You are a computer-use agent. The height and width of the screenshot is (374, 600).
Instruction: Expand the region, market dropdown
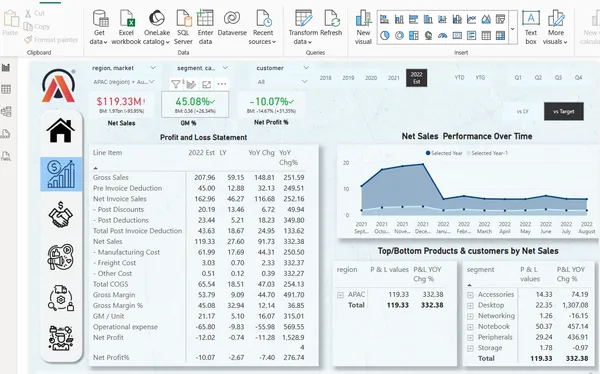(x=153, y=68)
